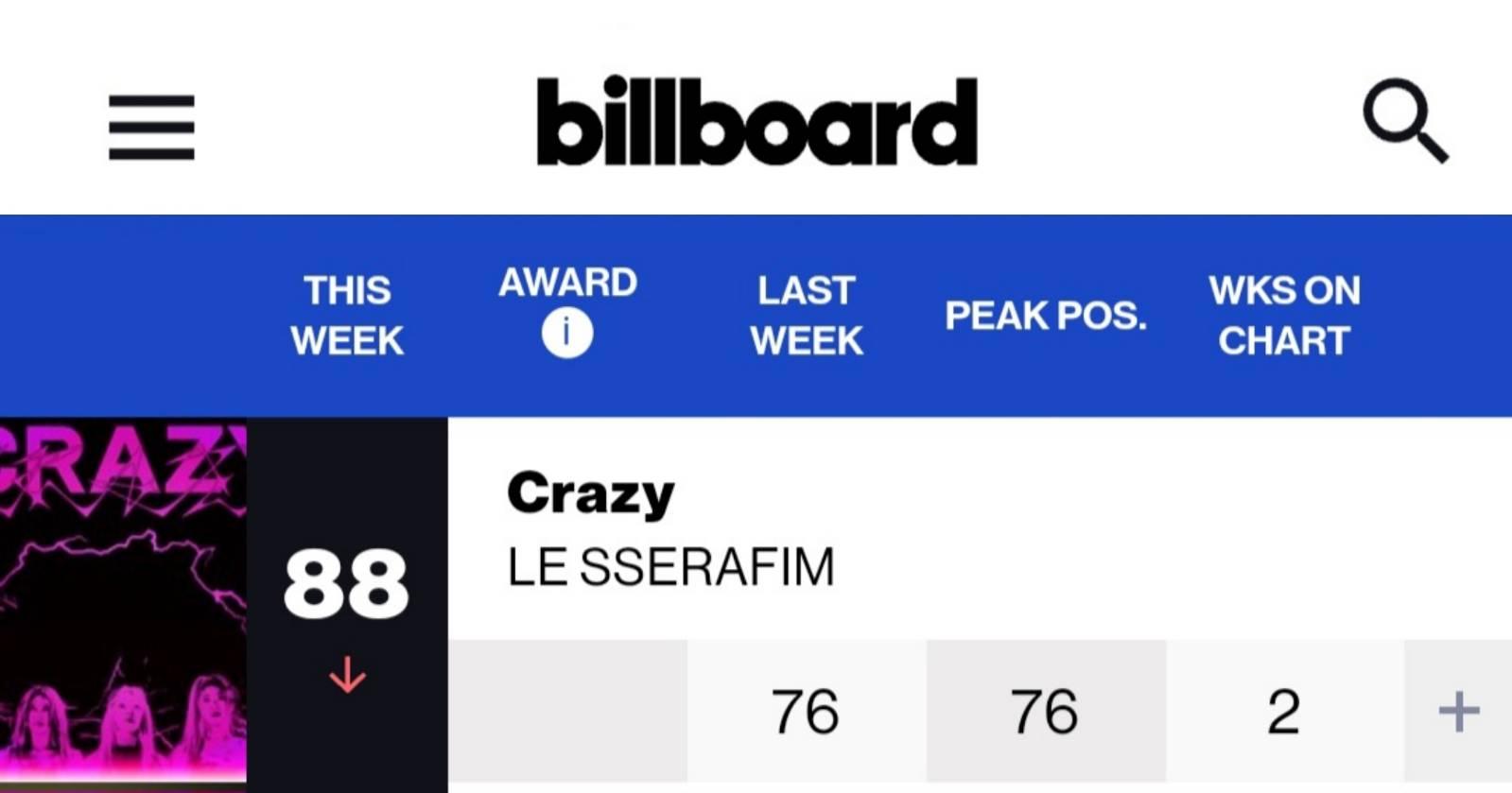Viewport: 1512px width, 793px height.
Task: Select the Peak Pos. column header
Action: tap(1045, 315)
